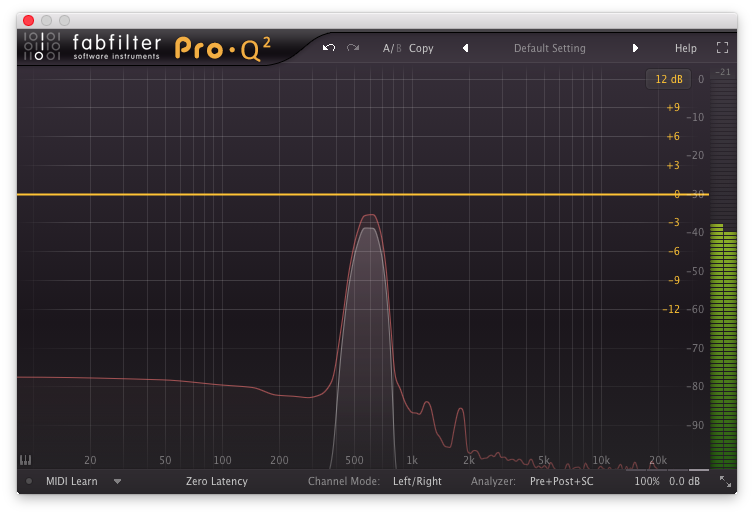
Task: Click the -12 yellow gain scale label
Action: tap(671, 309)
